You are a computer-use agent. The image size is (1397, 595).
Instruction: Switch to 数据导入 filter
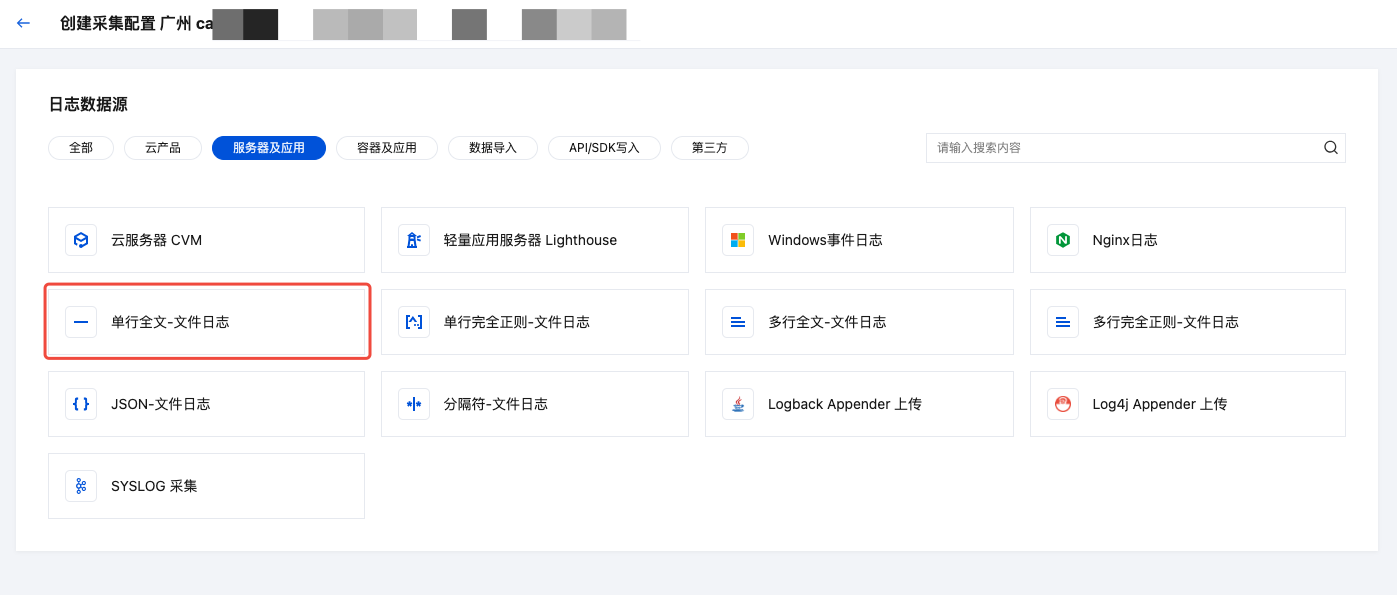pos(493,148)
